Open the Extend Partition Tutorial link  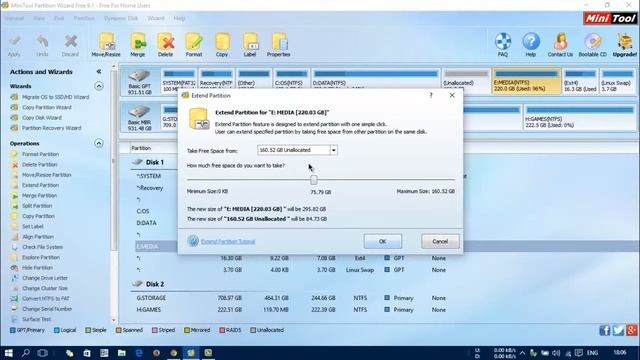click(228, 242)
